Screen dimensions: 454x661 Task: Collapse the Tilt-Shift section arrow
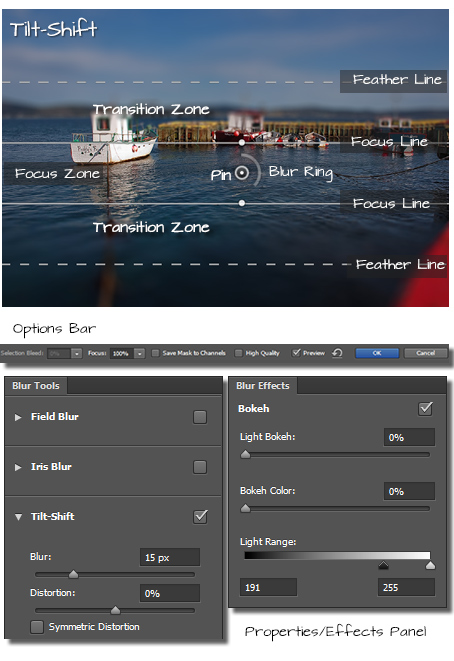[x=18, y=517]
